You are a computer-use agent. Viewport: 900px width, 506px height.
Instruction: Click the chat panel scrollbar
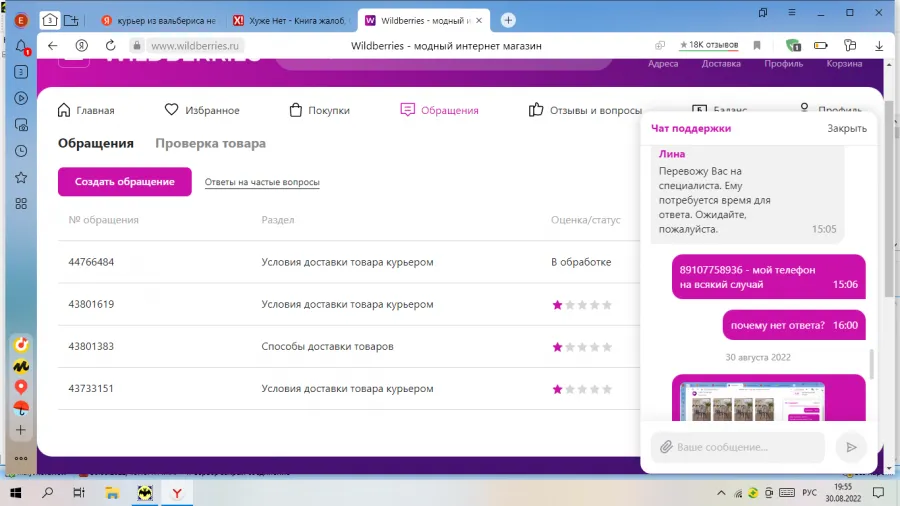tap(872, 364)
